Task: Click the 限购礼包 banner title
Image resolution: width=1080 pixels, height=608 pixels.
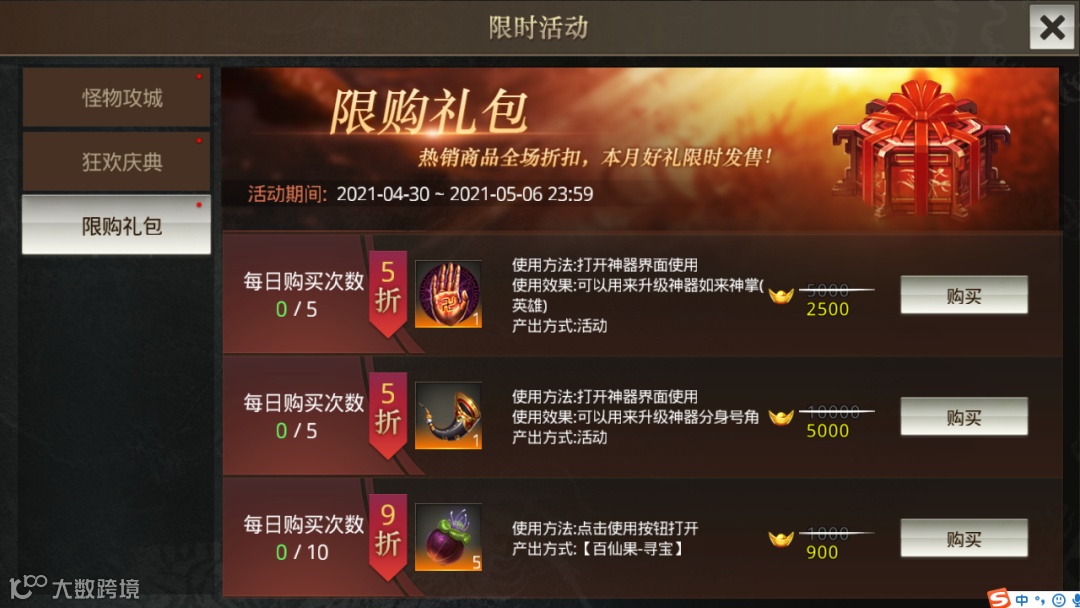Action: pos(429,112)
